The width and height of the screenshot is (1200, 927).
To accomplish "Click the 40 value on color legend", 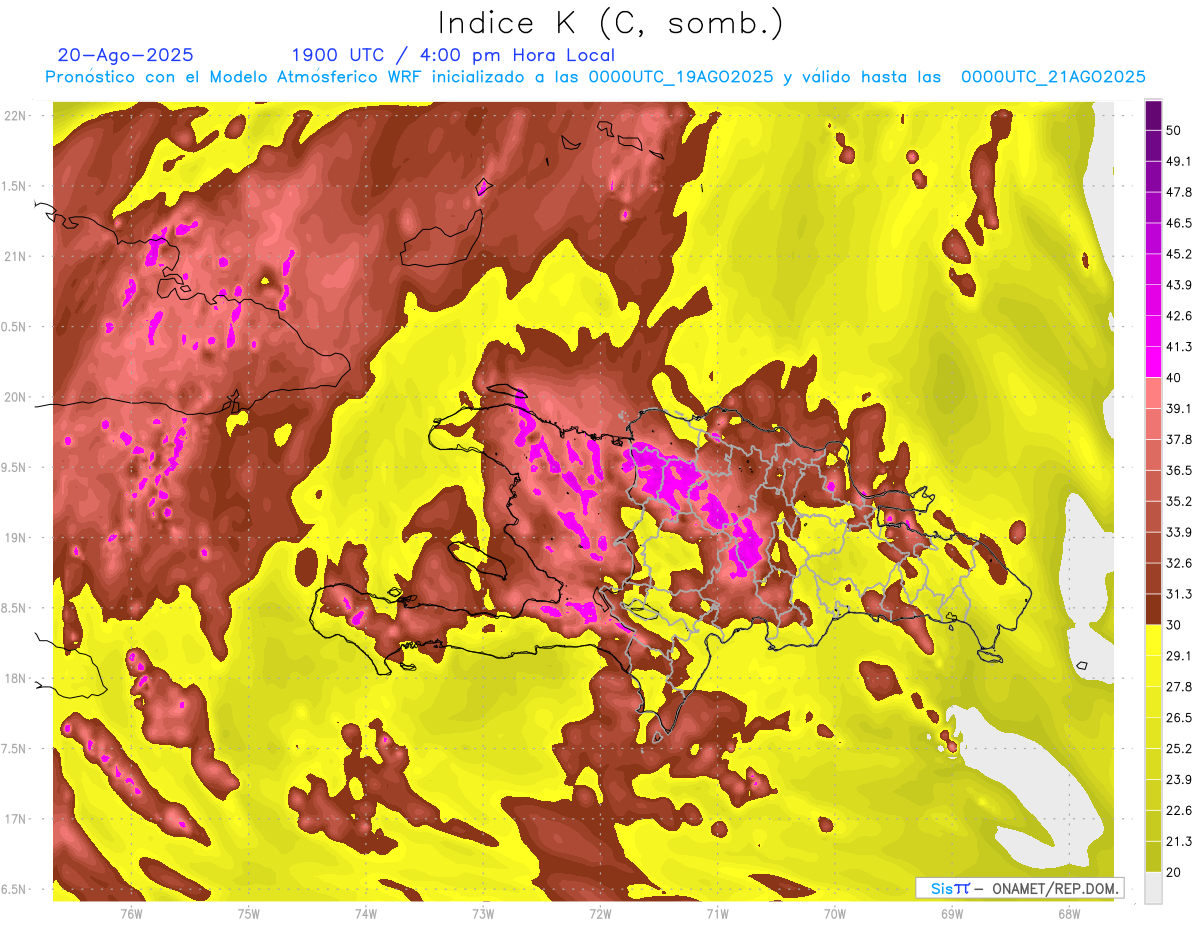I will click(x=1175, y=378).
